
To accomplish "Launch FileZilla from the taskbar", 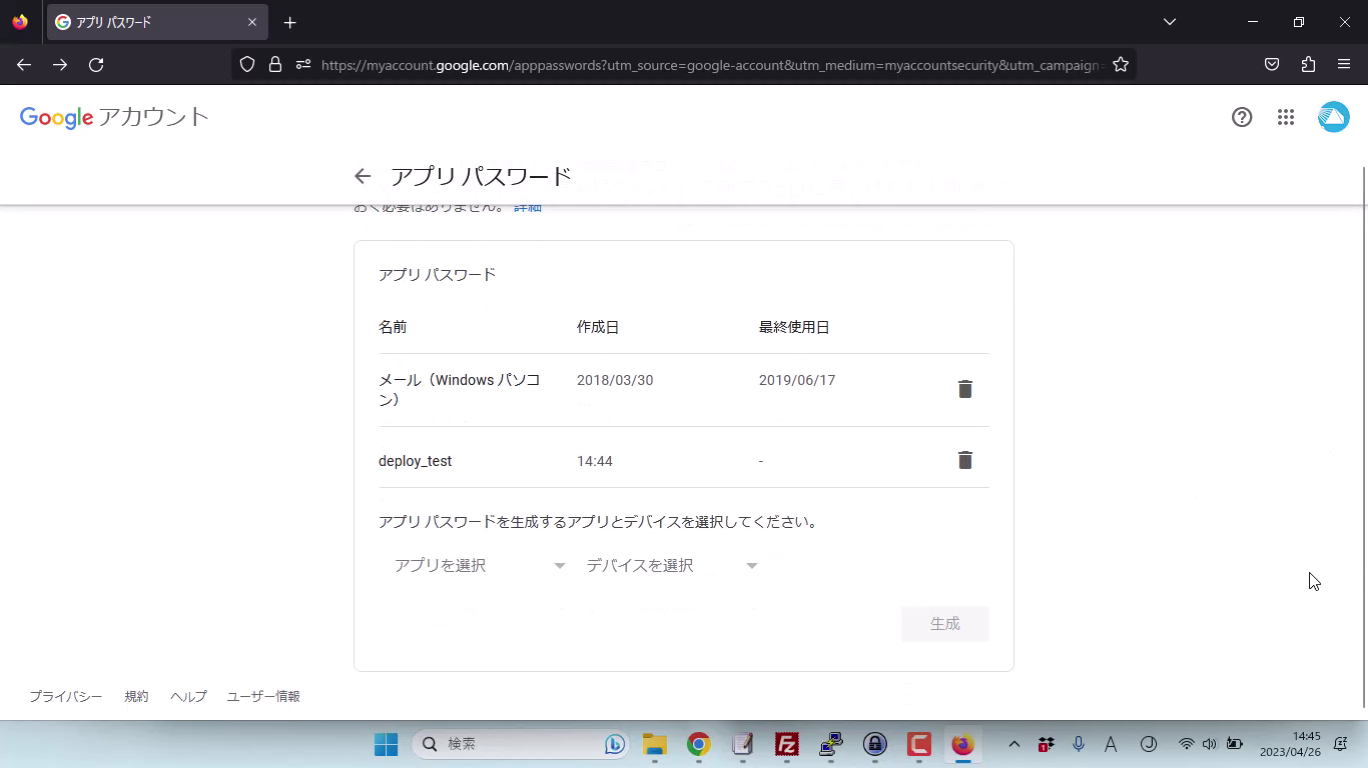I will (x=787, y=744).
